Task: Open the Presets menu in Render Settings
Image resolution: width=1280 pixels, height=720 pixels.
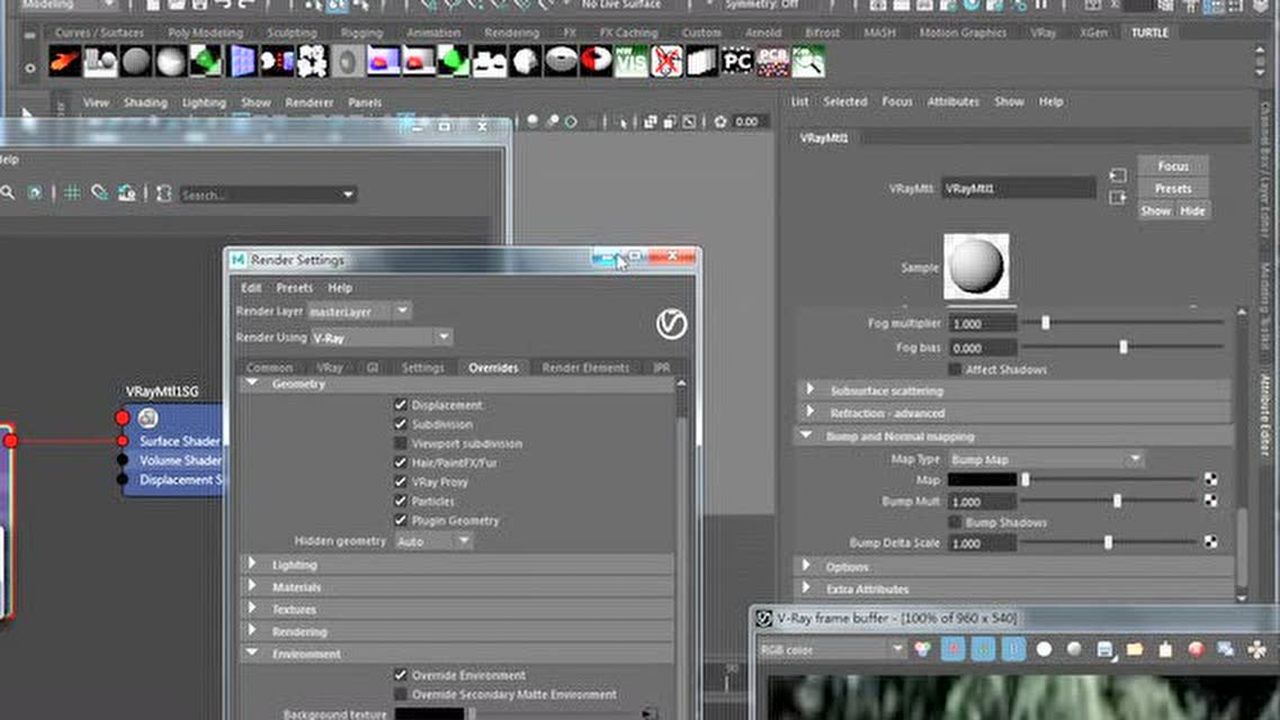Action: pyautogui.click(x=294, y=288)
